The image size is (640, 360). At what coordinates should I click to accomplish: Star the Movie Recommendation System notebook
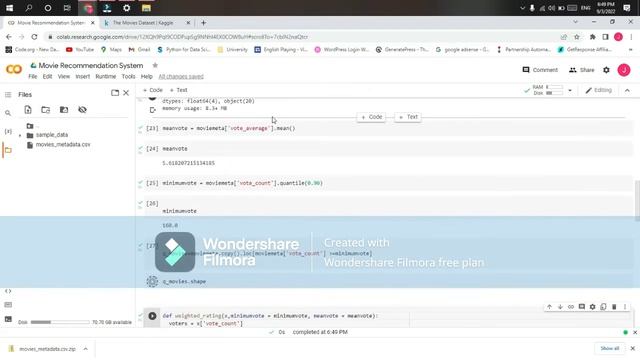pyautogui.click(x=155, y=65)
